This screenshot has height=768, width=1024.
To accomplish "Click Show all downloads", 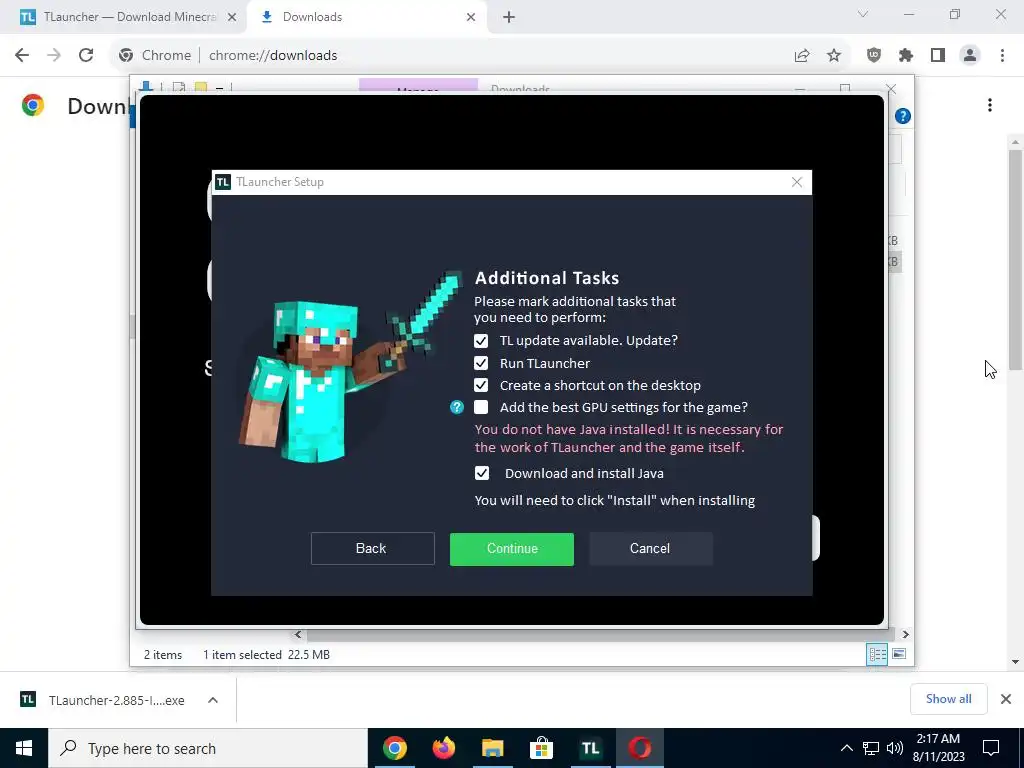I will [948, 699].
